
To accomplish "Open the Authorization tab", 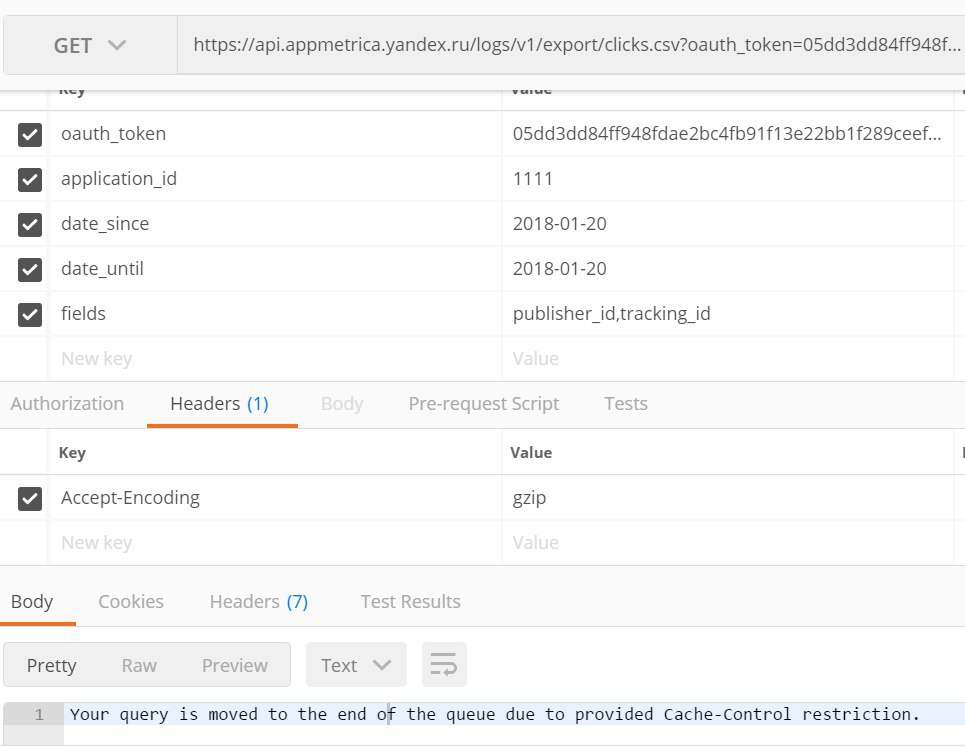I will [67, 404].
